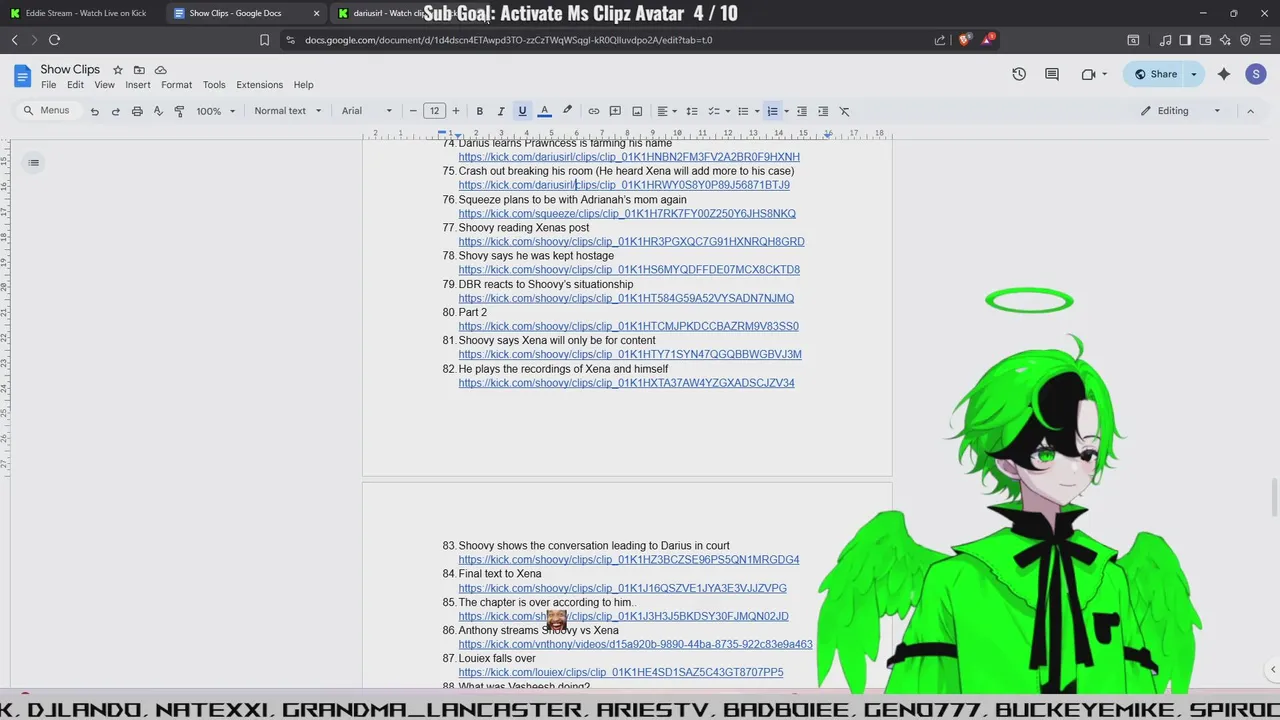Increase the indent level
This screenshot has width=1280, height=720.
[x=823, y=111]
